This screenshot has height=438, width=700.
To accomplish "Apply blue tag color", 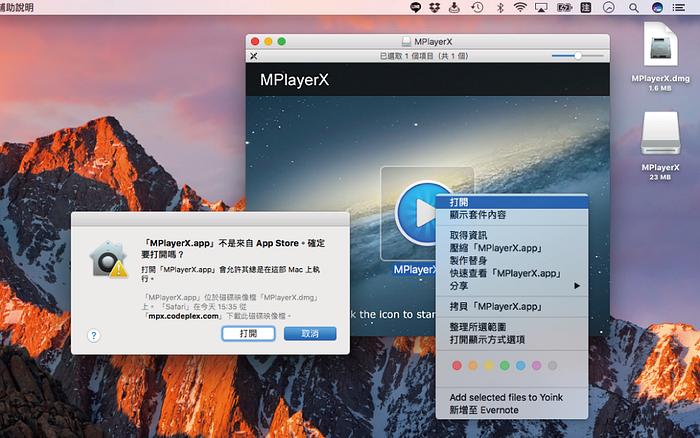I will click(521, 366).
